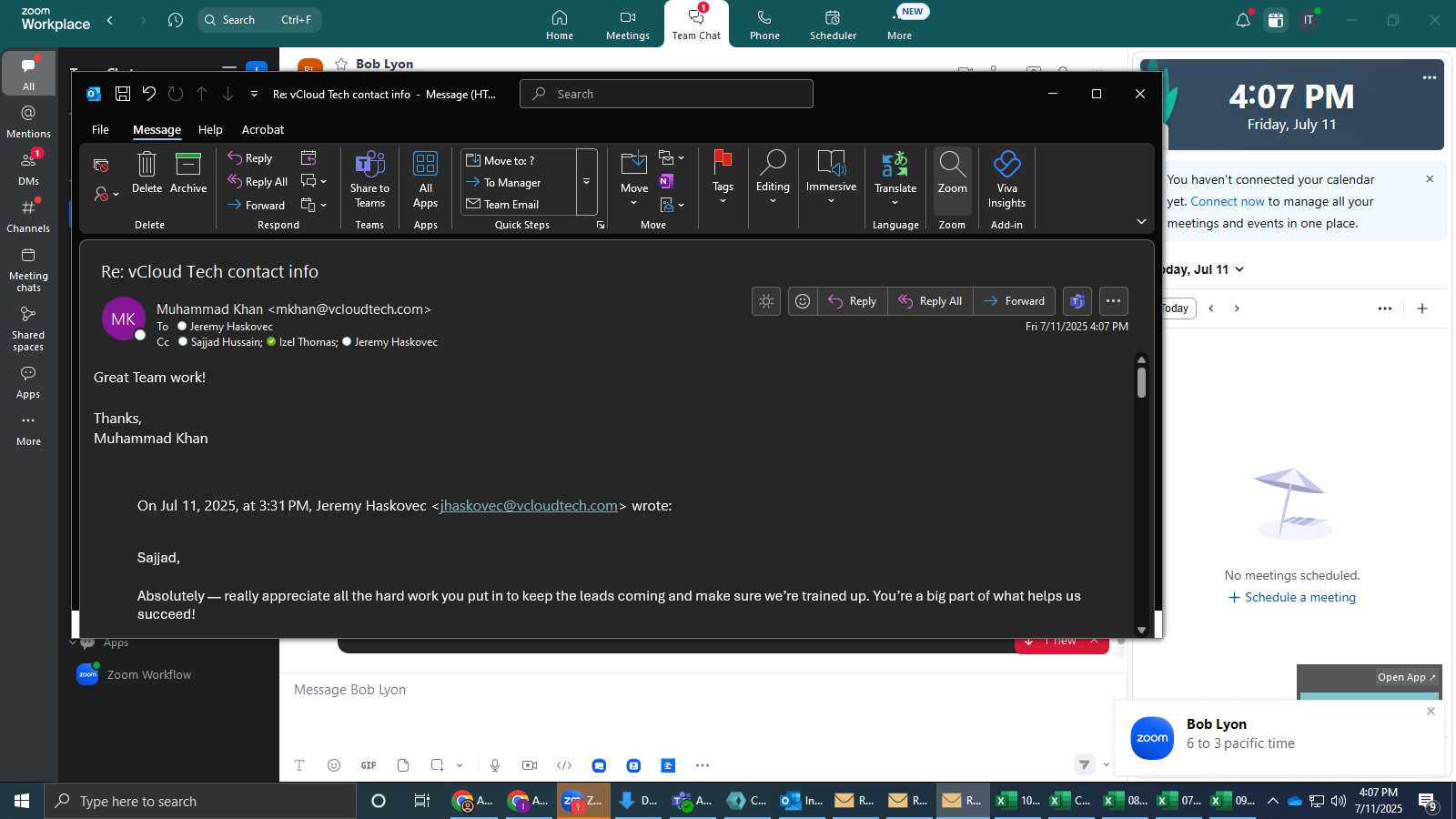Click Reply All in the ribbon Respond group

click(258, 182)
